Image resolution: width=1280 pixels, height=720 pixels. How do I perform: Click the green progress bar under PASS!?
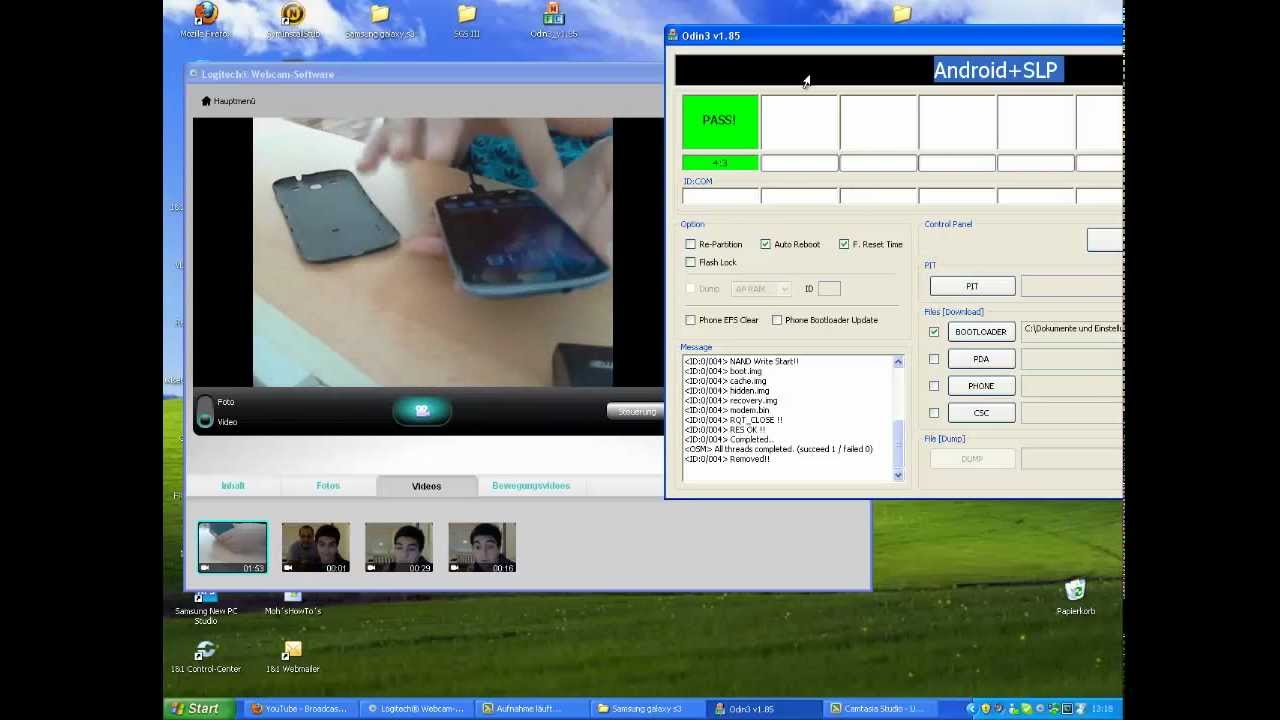(x=720, y=163)
